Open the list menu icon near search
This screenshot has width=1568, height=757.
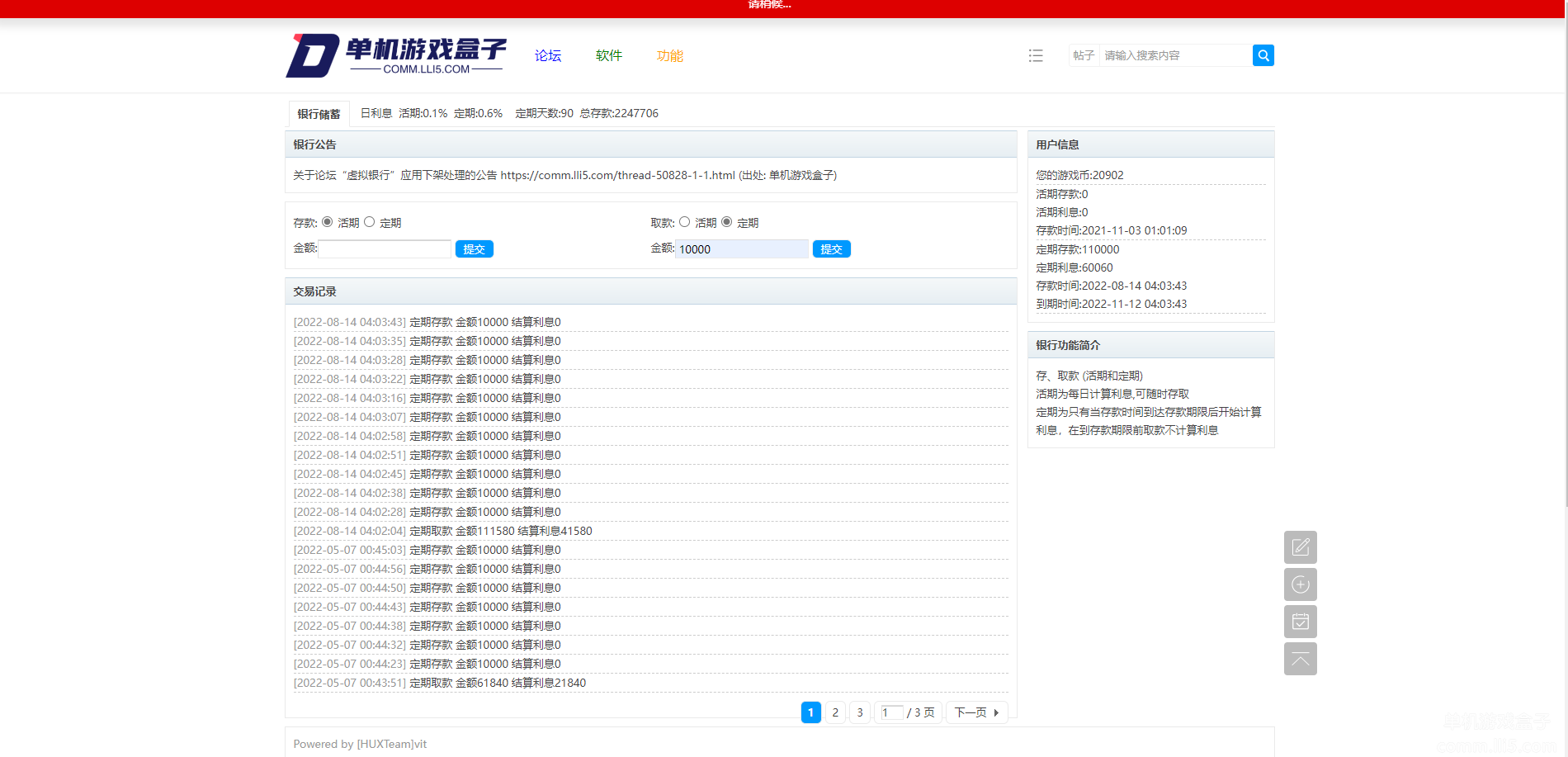(x=1036, y=55)
